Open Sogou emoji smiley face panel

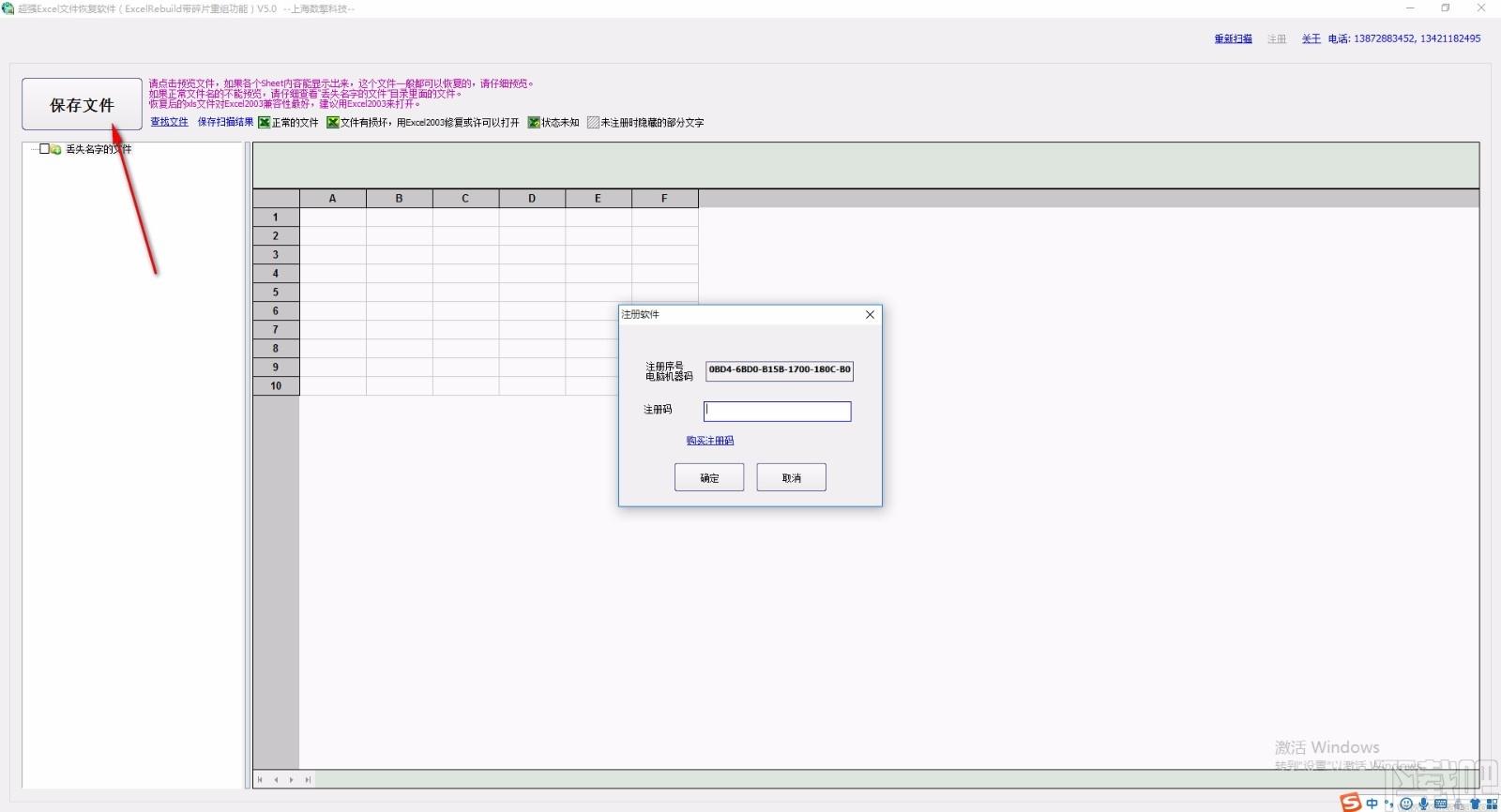(x=1406, y=804)
